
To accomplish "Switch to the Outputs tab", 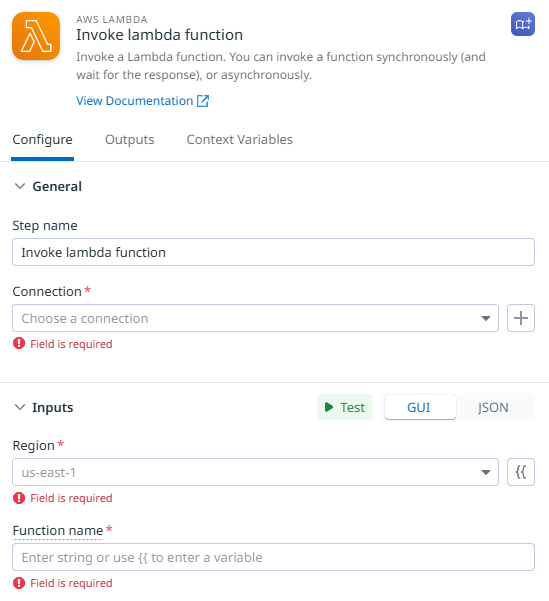I will coord(130,140).
